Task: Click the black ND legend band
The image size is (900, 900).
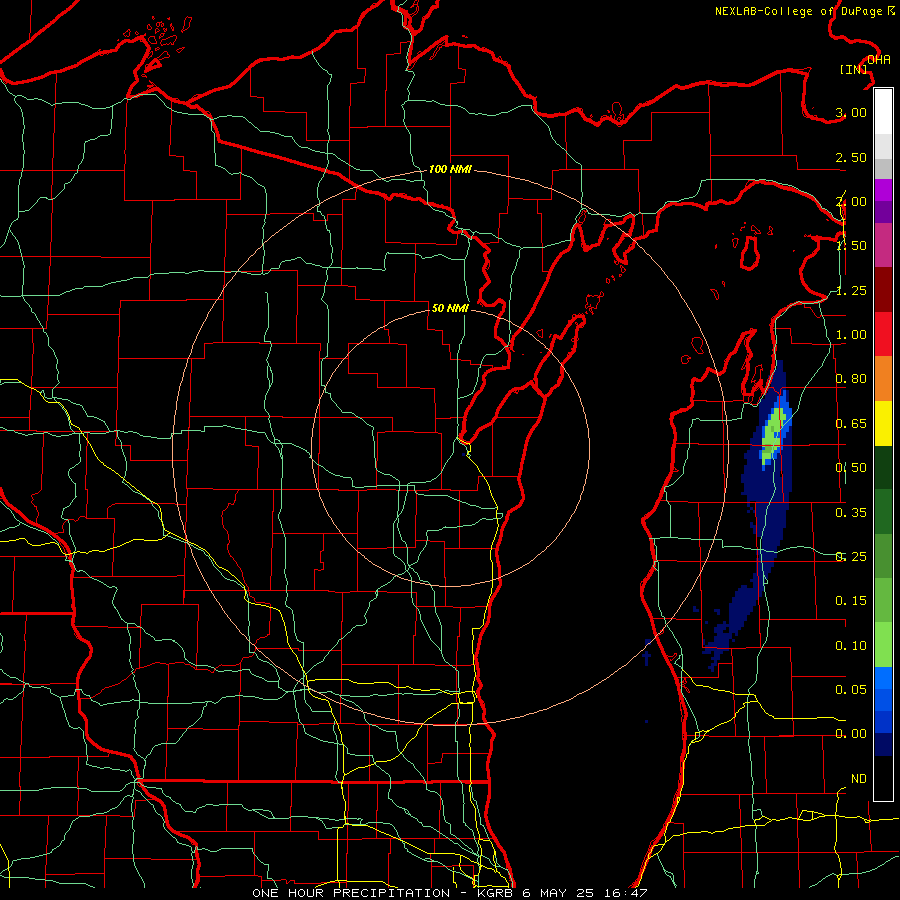Action: tap(883, 778)
